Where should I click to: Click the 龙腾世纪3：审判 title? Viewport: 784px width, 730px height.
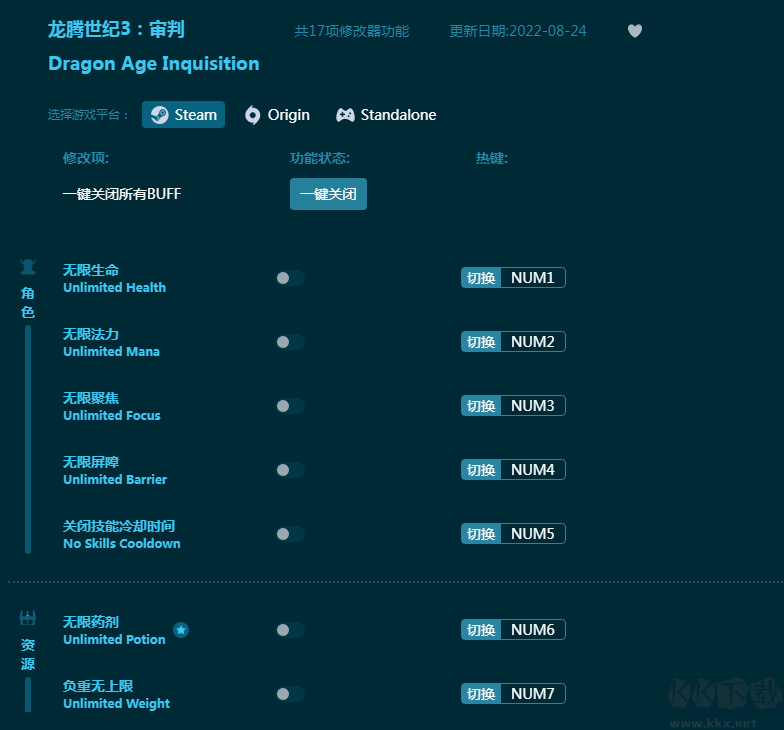[116, 29]
